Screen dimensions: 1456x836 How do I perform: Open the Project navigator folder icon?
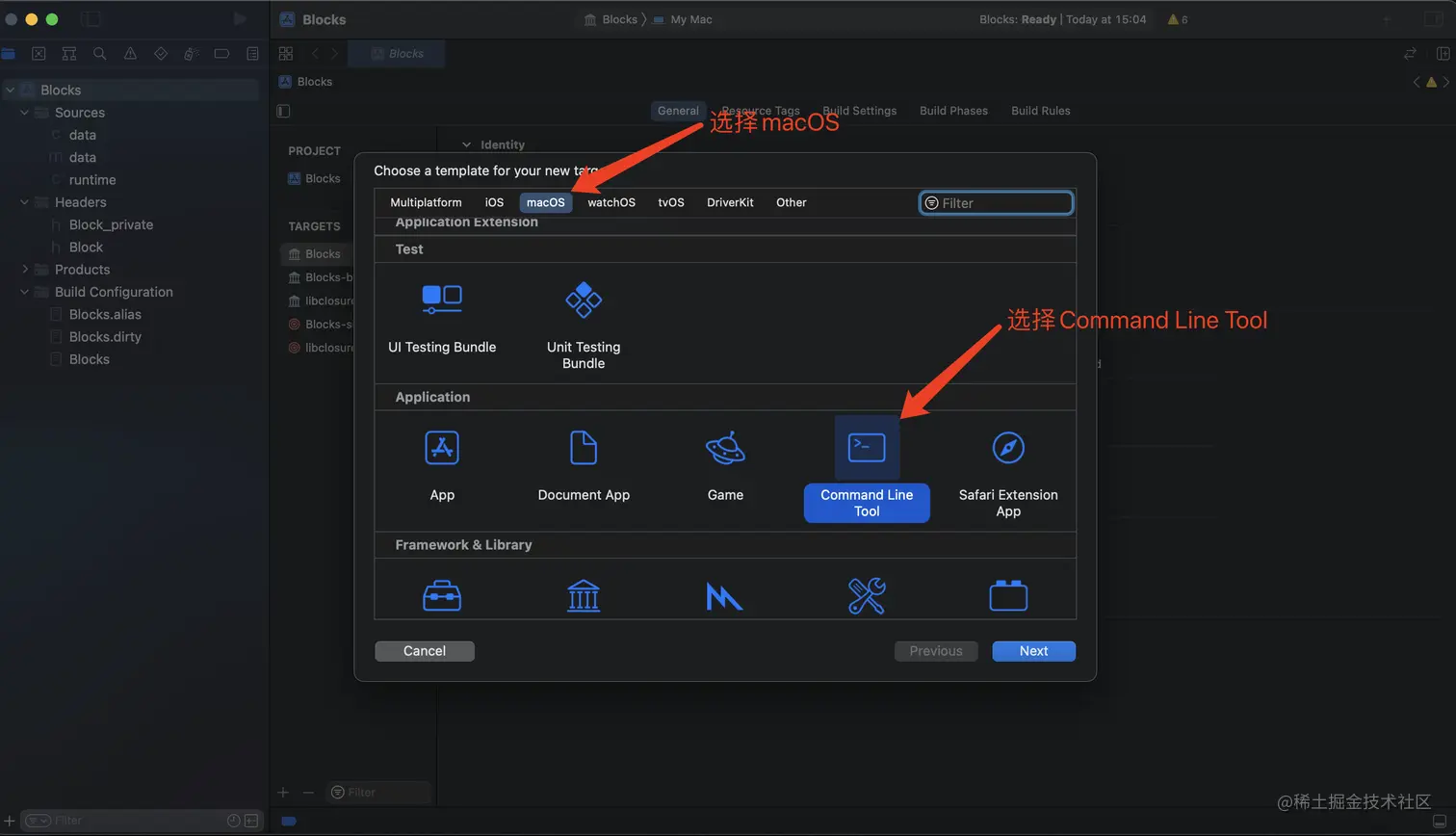pyautogui.click(x=9, y=54)
